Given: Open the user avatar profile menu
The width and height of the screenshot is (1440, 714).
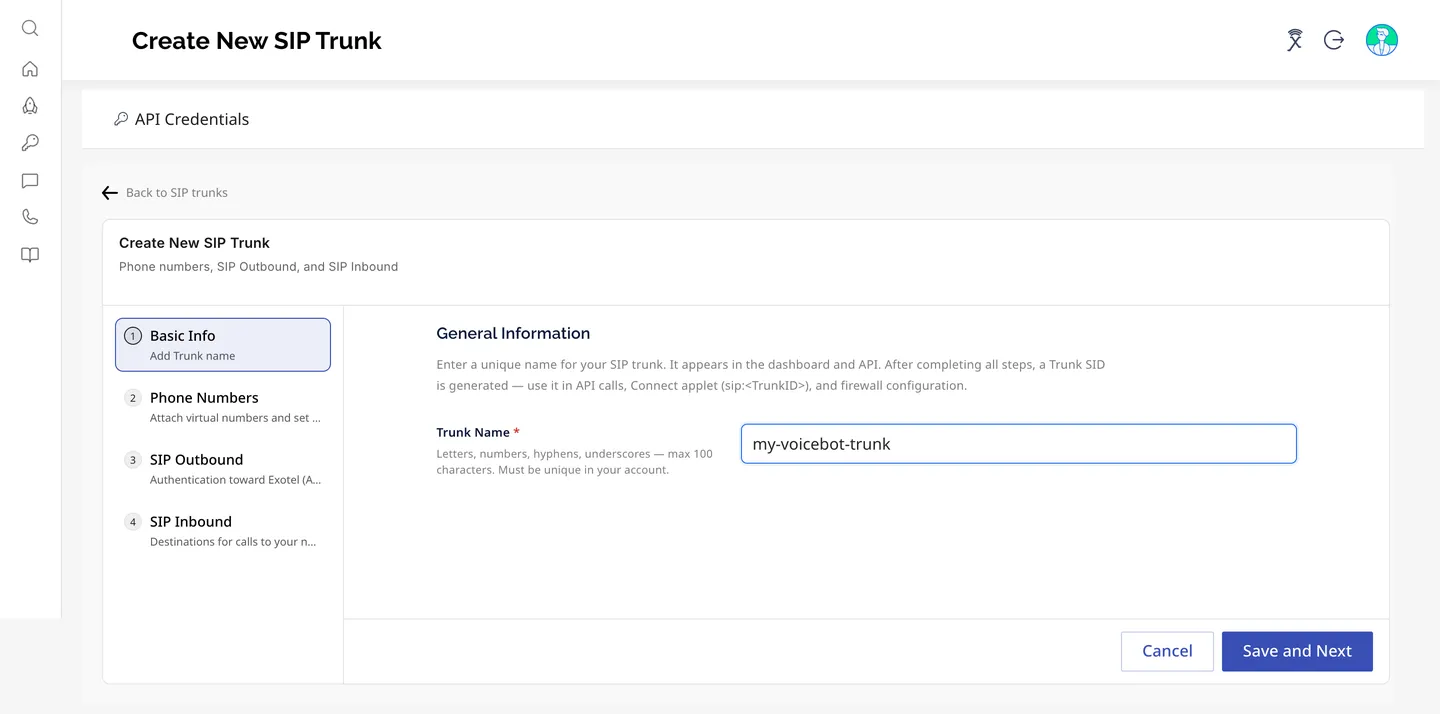Looking at the screenshot, I should (1382, 40).
